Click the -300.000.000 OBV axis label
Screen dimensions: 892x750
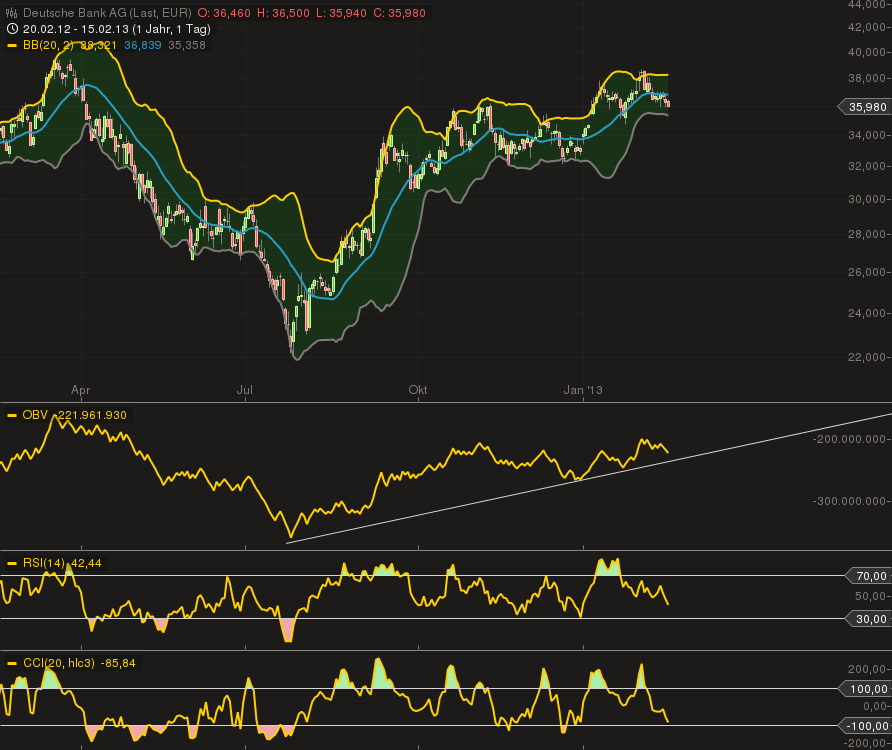pos(850,501)
